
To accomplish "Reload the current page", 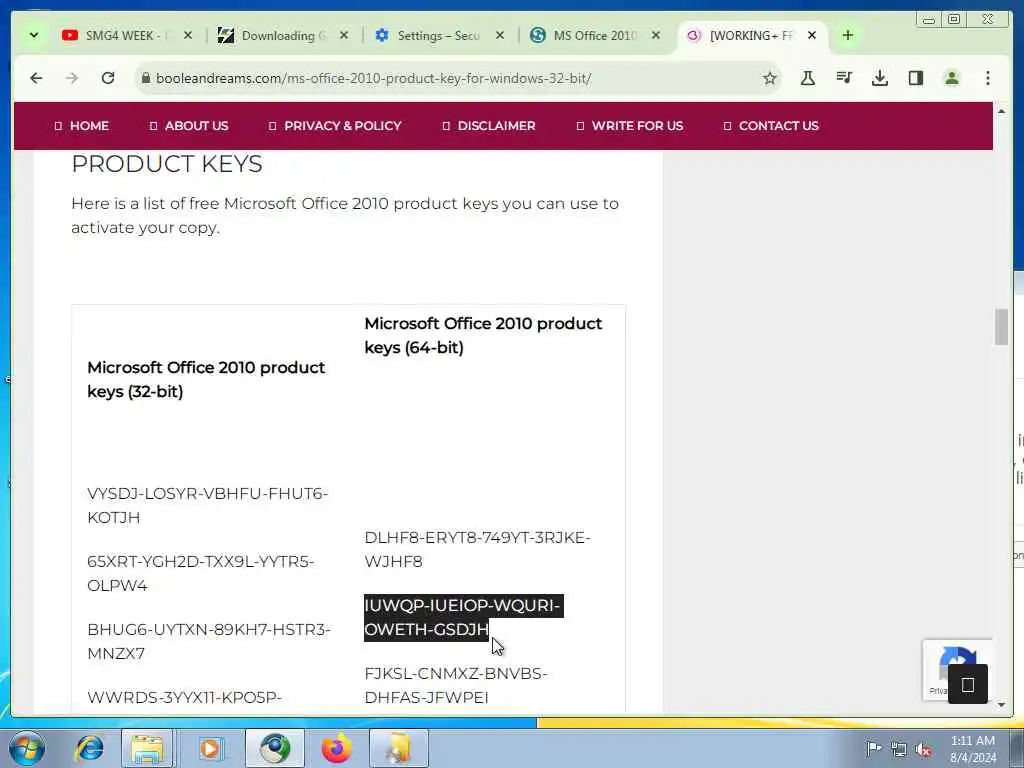I will point(108,78).
